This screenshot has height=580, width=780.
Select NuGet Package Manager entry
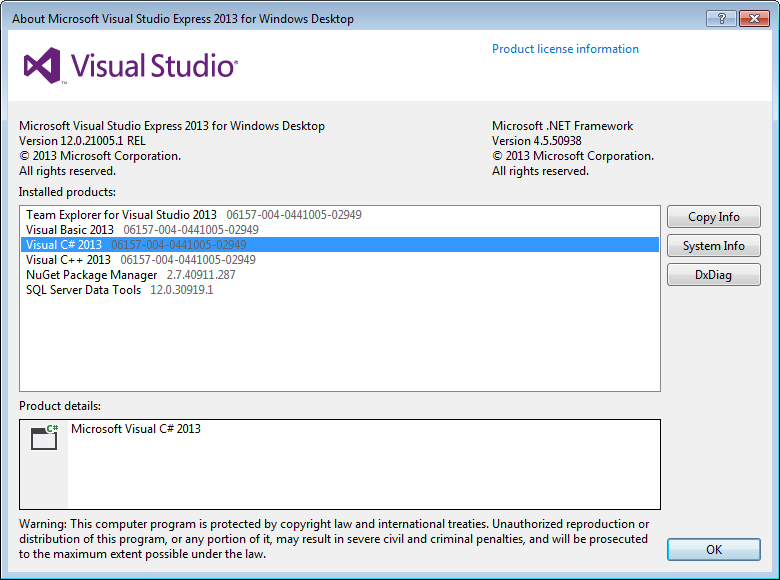91,275
